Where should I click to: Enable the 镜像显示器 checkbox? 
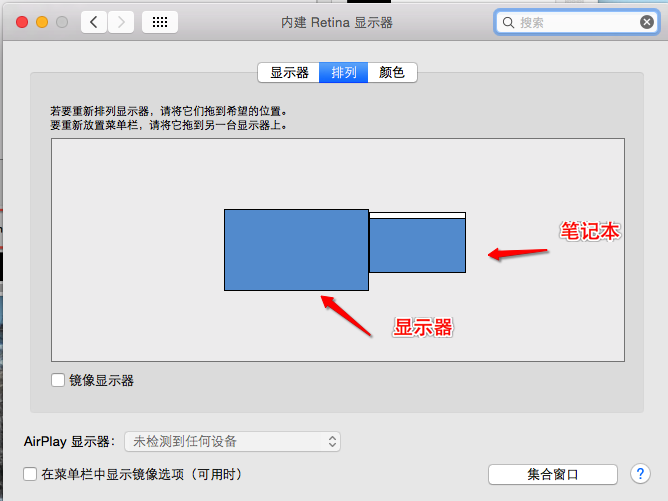pyautogui.click(x=58, y=380)
